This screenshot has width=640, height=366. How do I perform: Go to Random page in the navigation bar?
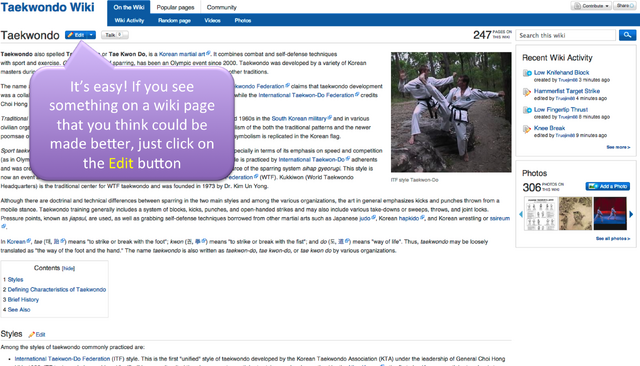[x=174, y=20]
